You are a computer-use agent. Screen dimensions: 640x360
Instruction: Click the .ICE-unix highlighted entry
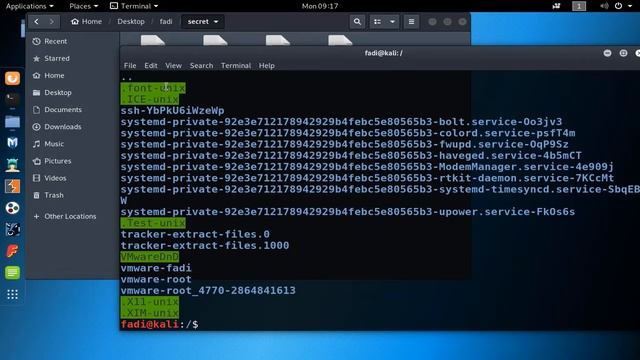pyautogui.click(x=149, y=99)
